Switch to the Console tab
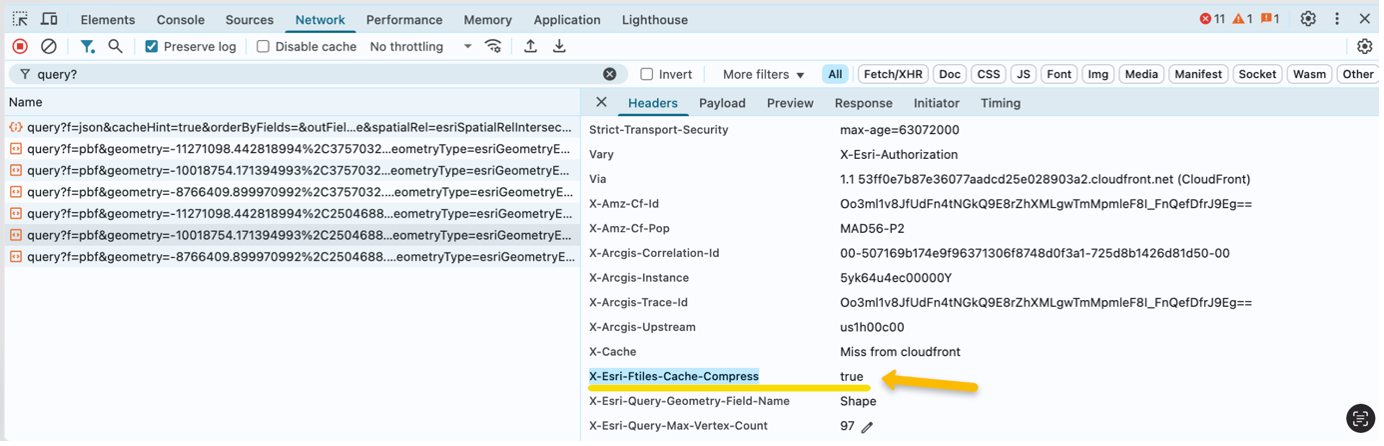The height and width of the screenshot is (446, 1384). [x=180, y=20]
